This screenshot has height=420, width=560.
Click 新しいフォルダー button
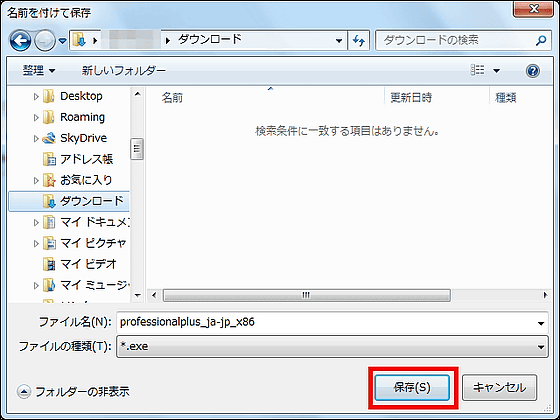124,70
